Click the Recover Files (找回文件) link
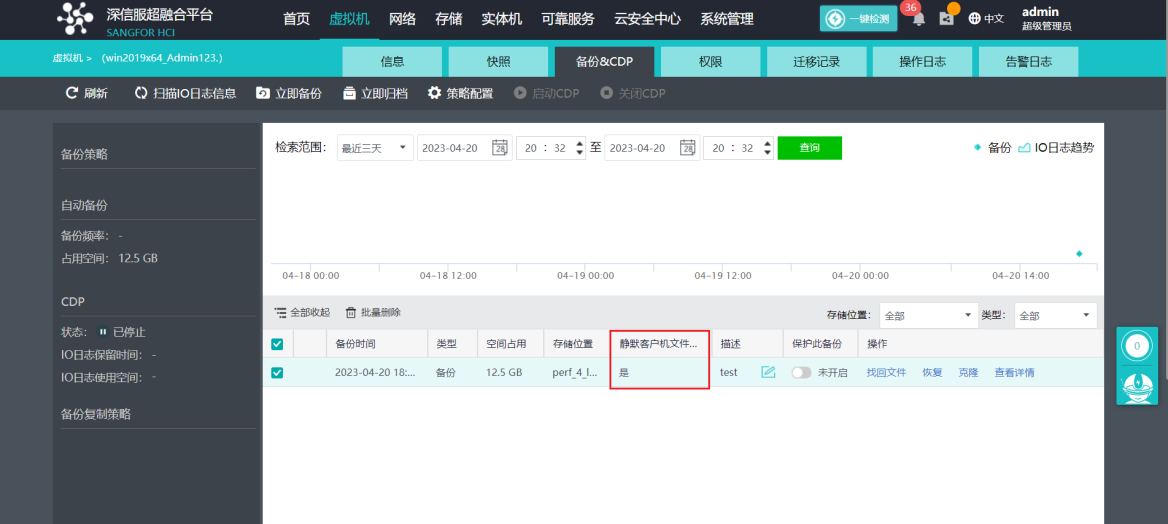The height and width of the screenshot is (524, 1168). click(x=886, y=372)
